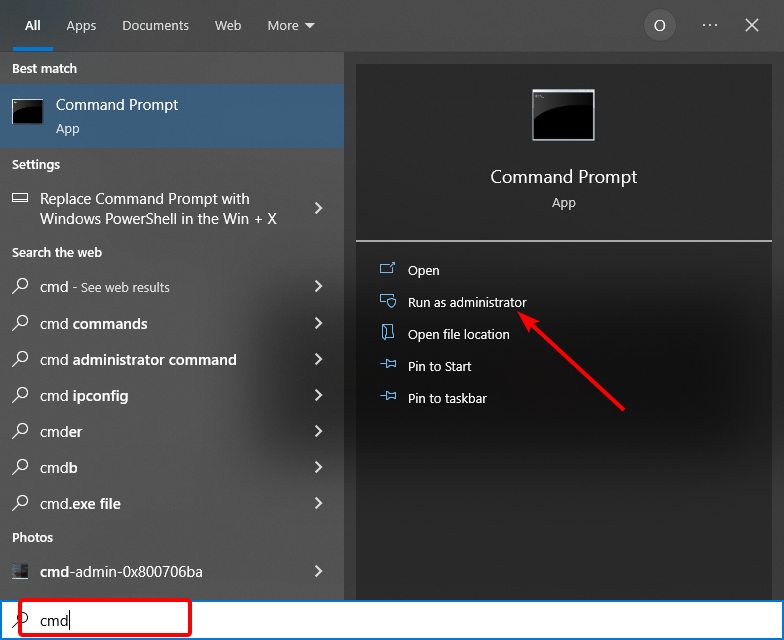Expand the More filter dropdown
Viewport: 784px width, 640px height.
pyautogui.click(x=291, y=26)
